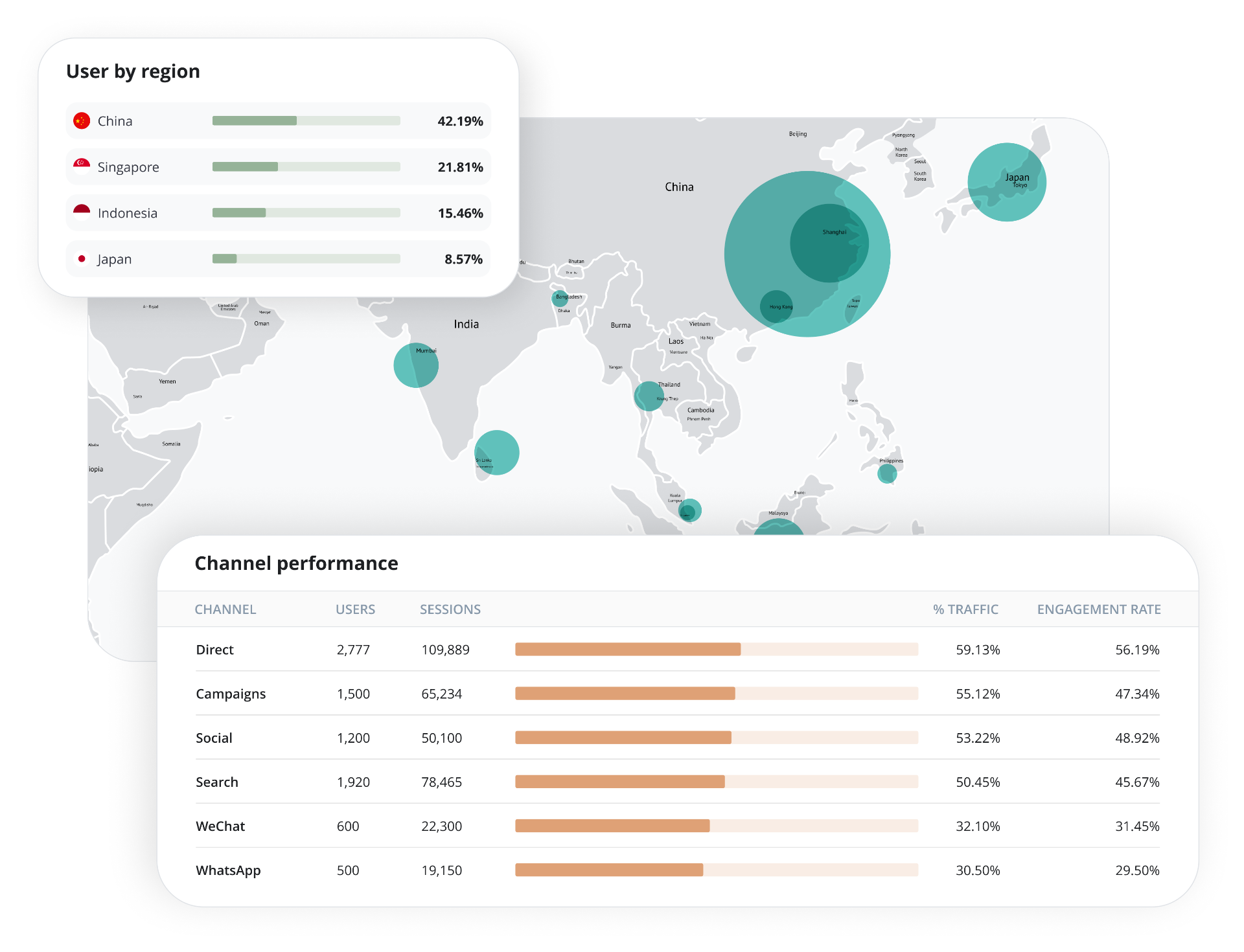
Task: Sort by the % TRAFFIC column header
Action: 965,609
